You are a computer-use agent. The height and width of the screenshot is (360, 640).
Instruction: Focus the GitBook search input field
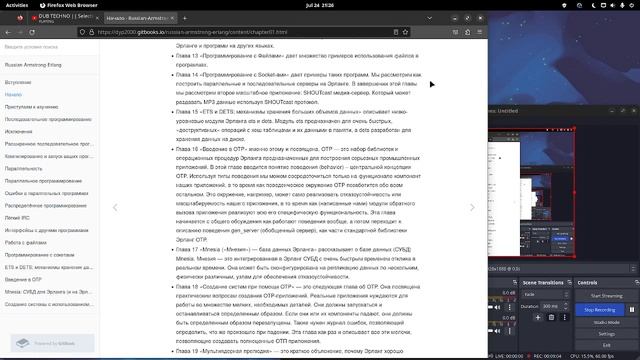point(49,47)
